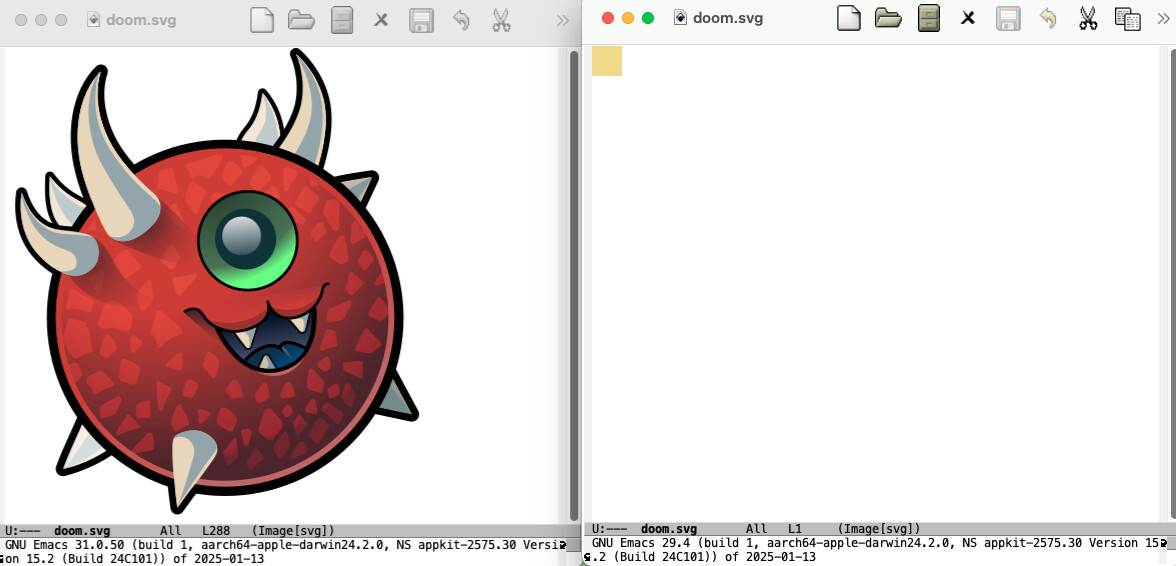
Task: Open folder icon in right Emacs 29.4 window
Action: 888,18
